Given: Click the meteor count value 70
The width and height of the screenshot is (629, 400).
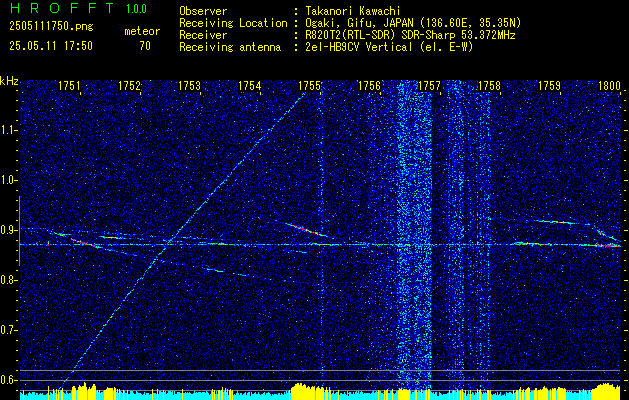Looking at the screenshot, I should [x=145, y=46].
